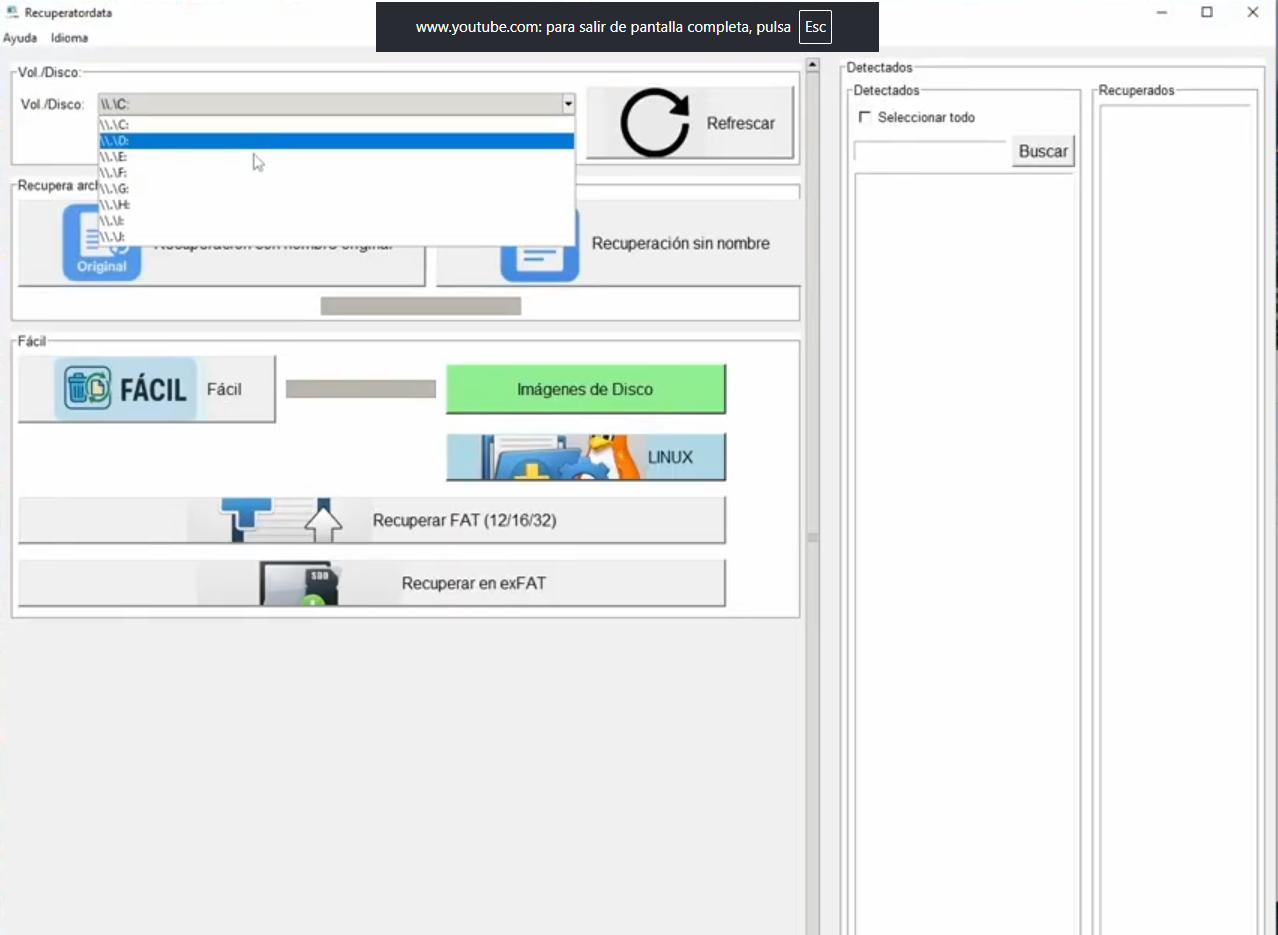Click the green Imágenes de Disco button
Image resolution: width=1278 pixels, height=935 pixels.
(x=585, y=389)
